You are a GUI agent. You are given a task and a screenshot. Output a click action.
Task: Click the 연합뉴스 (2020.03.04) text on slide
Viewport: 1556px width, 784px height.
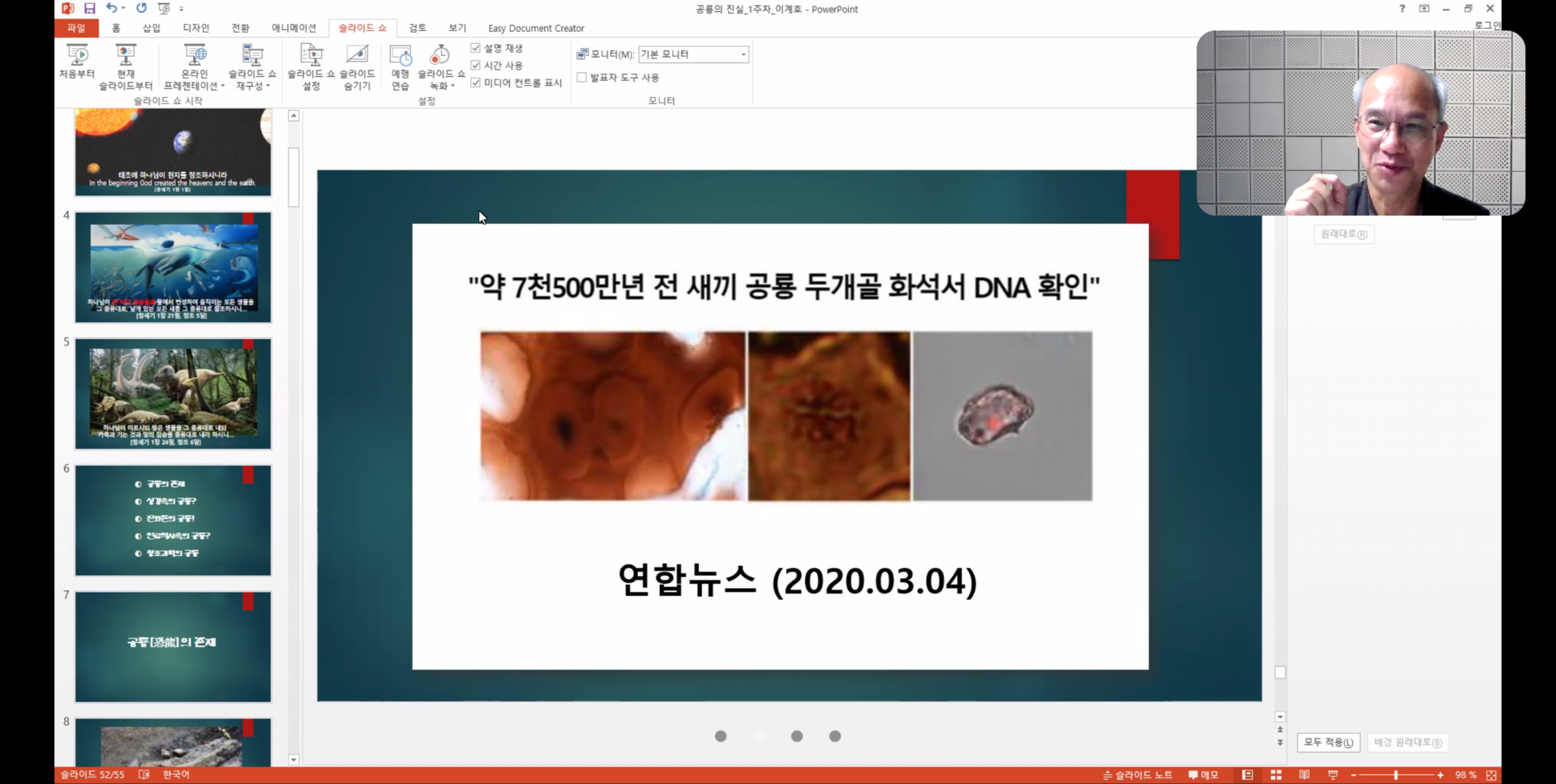coord(797,581)
